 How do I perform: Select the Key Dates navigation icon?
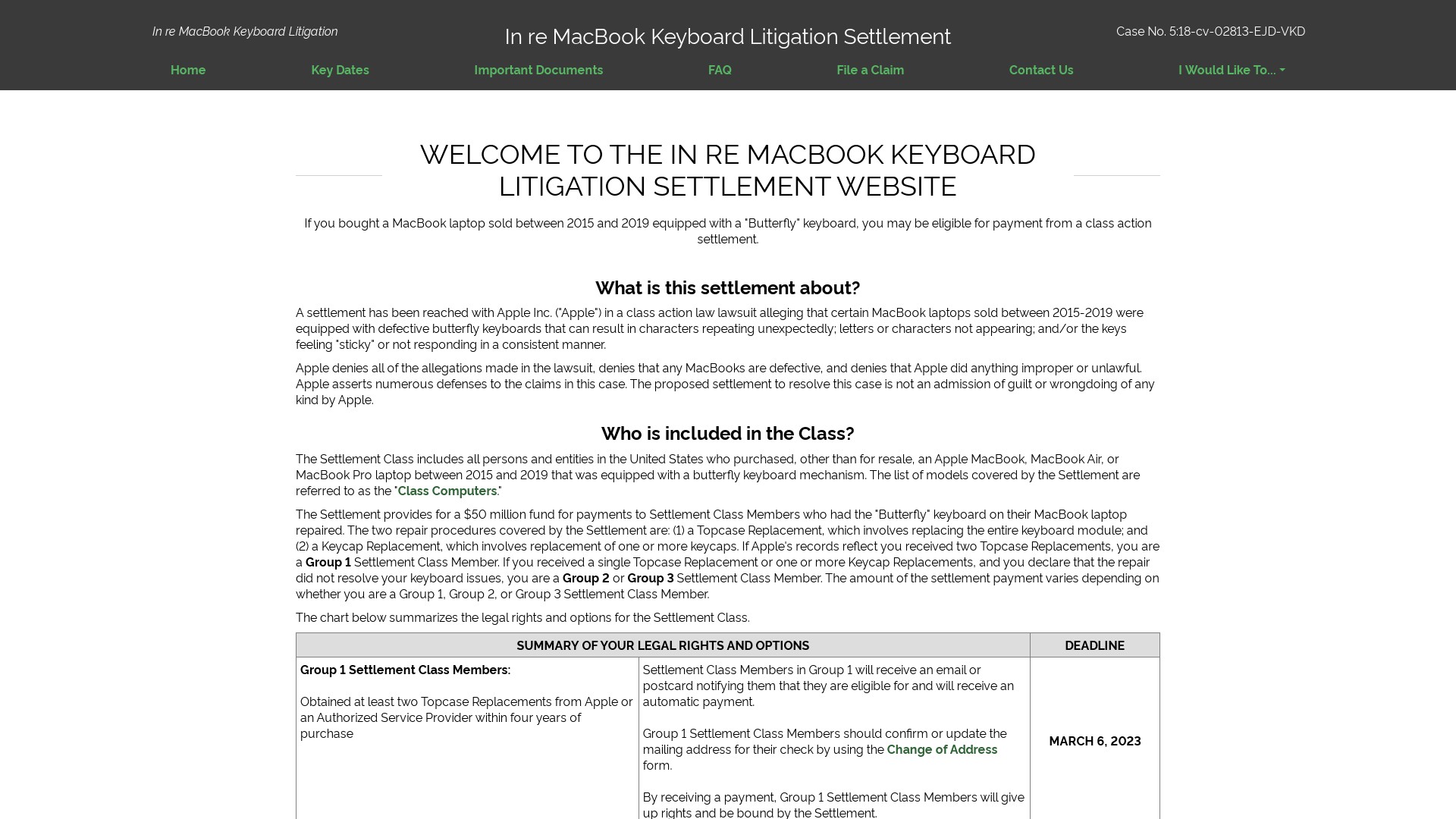(340, 70)
